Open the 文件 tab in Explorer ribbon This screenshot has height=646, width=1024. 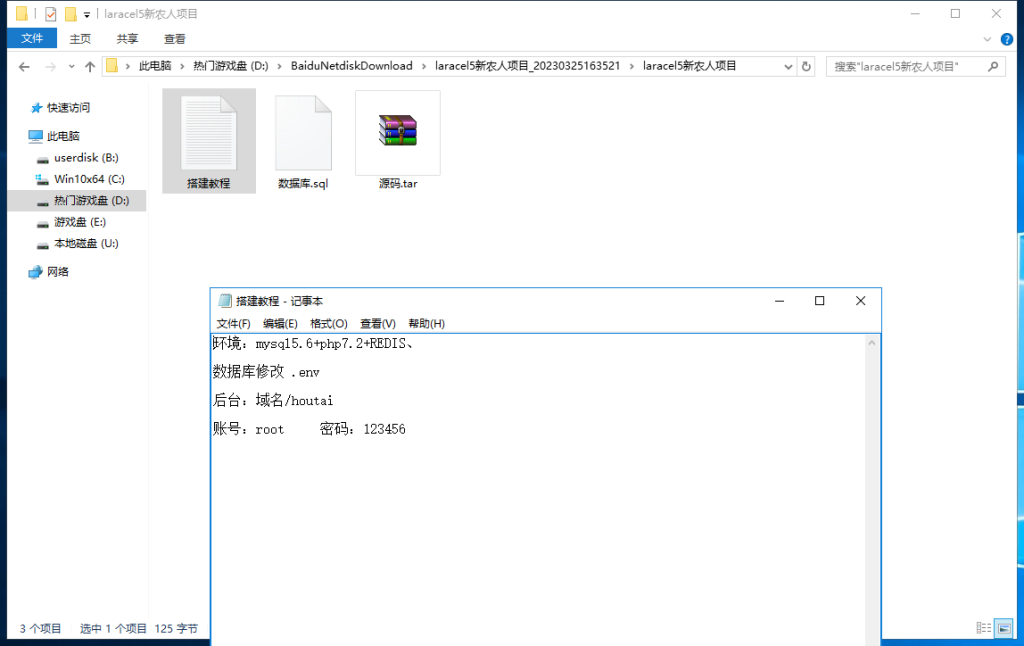(32, 39)
